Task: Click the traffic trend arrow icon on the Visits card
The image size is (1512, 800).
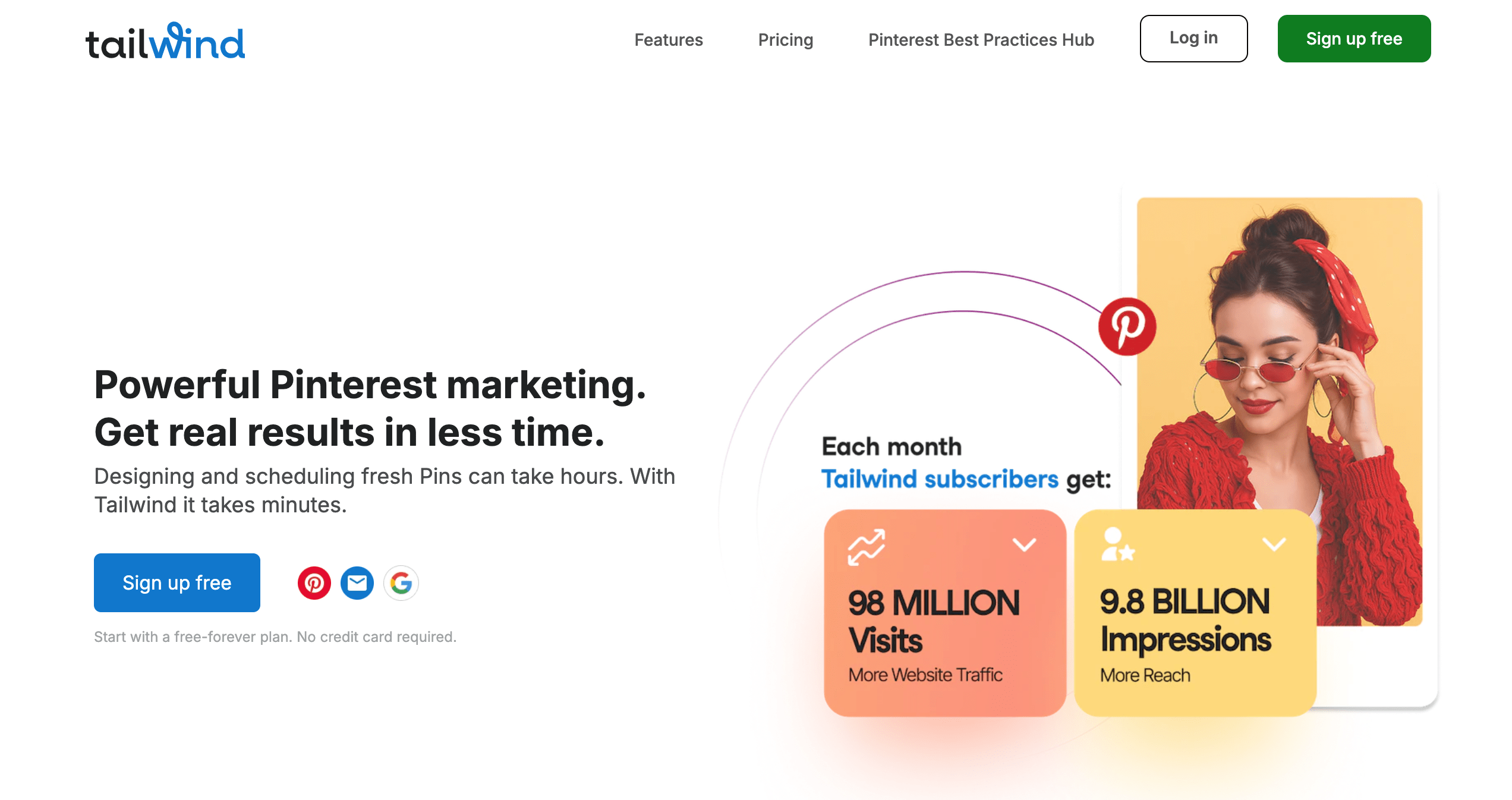Action: point(866,547)
